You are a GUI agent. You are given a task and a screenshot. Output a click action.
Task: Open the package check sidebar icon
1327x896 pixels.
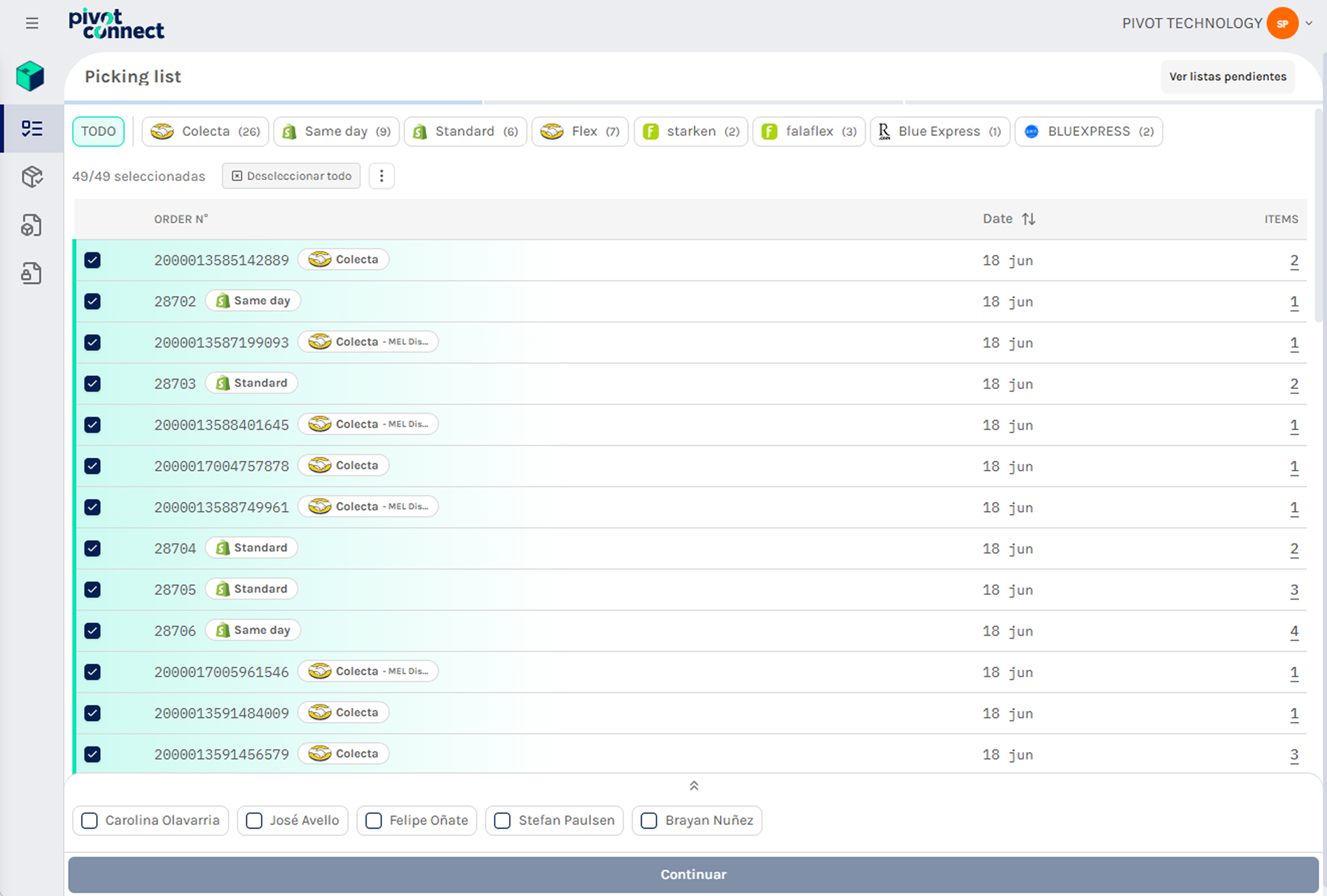(x=32, y=177)
